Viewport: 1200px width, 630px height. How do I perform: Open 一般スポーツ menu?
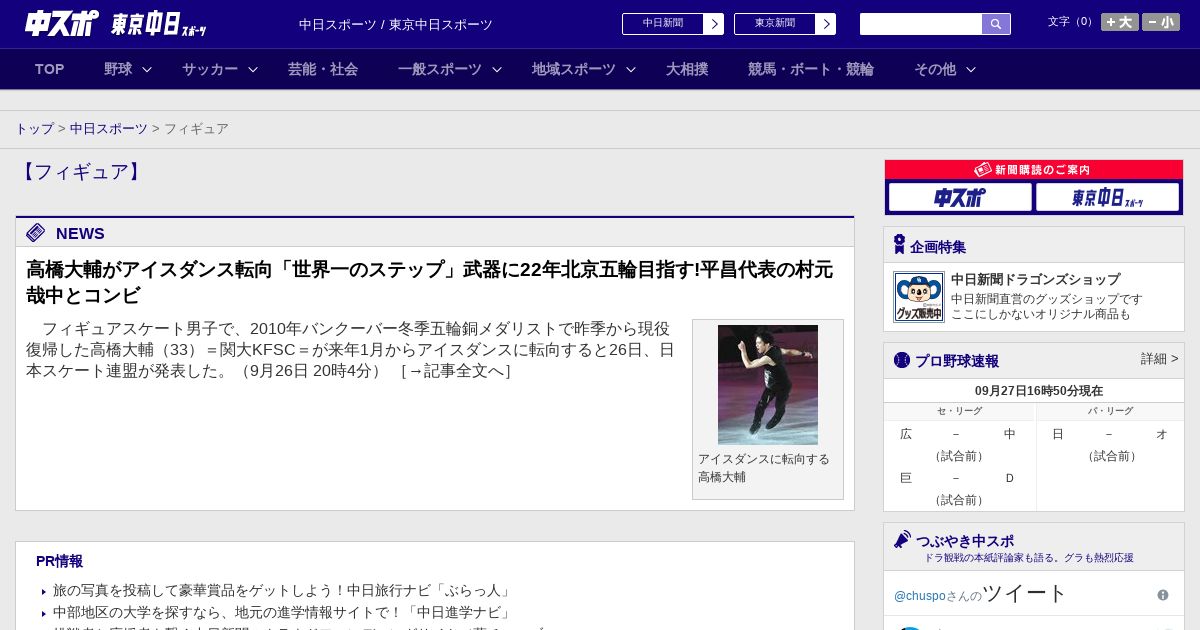coord(440,69)
